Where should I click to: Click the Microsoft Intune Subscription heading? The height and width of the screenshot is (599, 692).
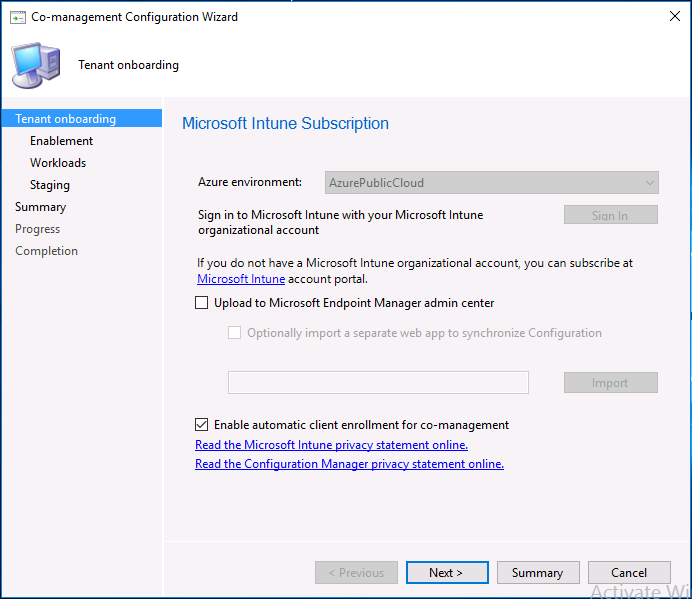(286, 124)
